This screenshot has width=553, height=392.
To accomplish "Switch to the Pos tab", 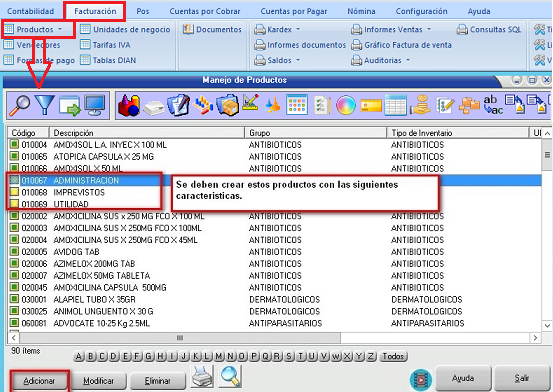I will point(142,11).
